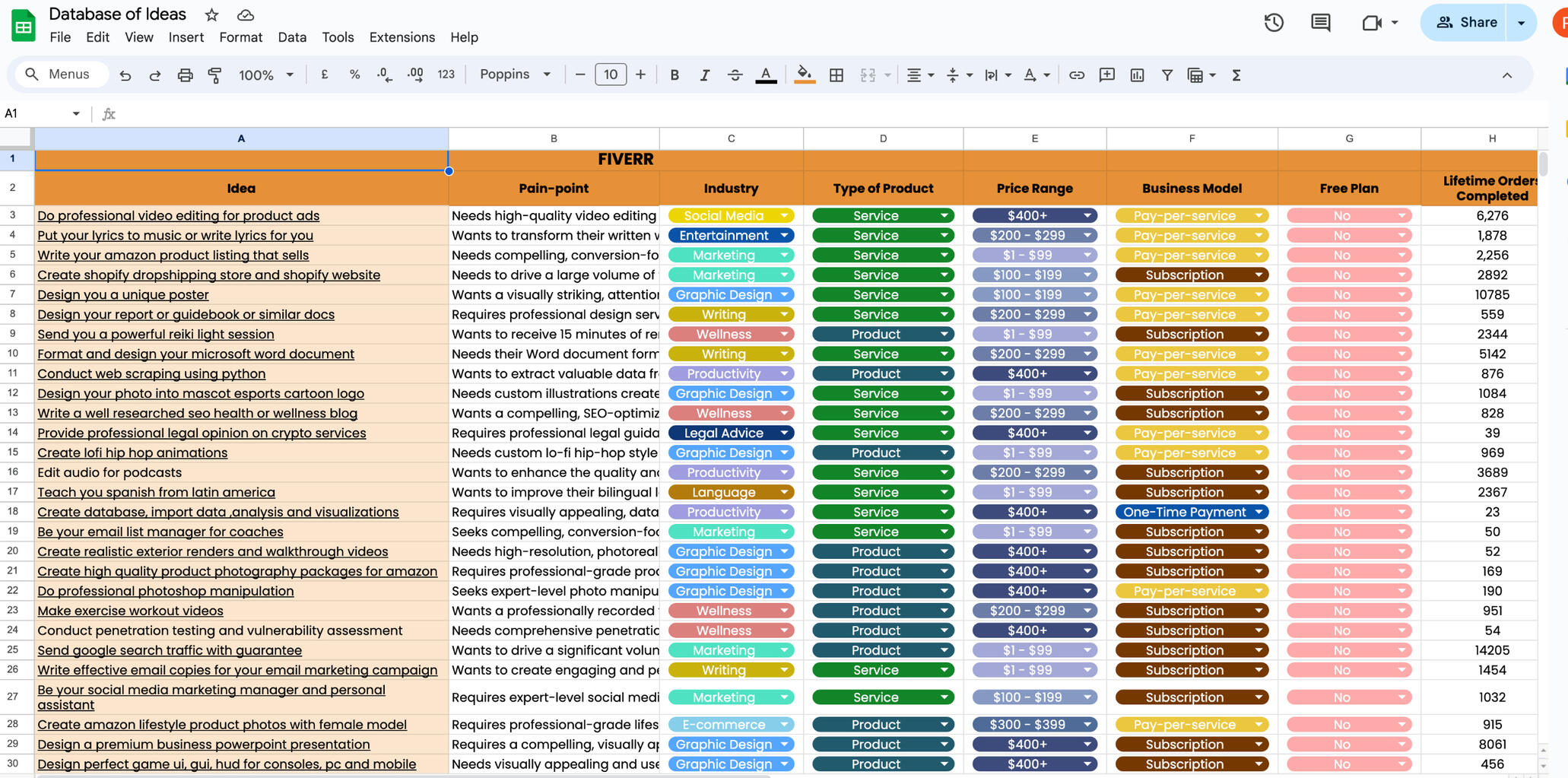Open version history clock icon
The image size is (1568, 778).
click(1274, 23)
